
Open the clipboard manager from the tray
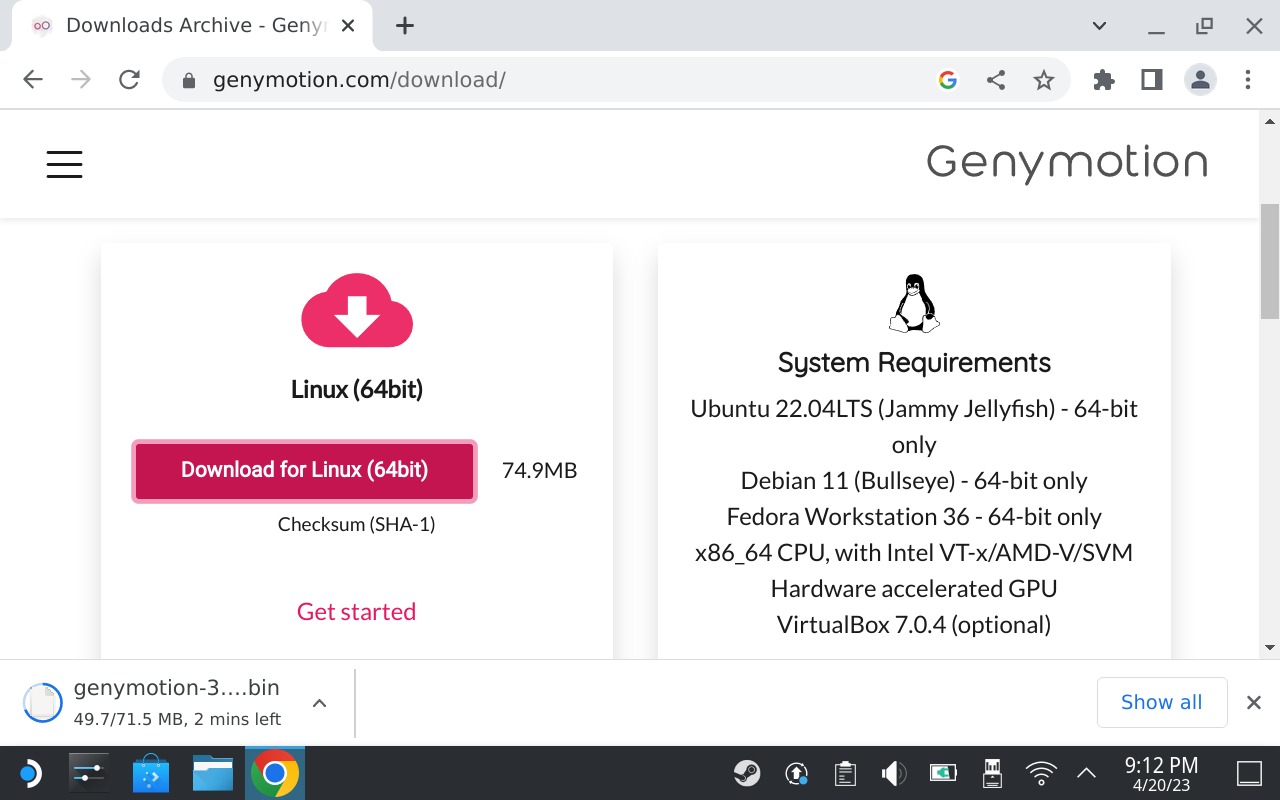click(844, 773)
